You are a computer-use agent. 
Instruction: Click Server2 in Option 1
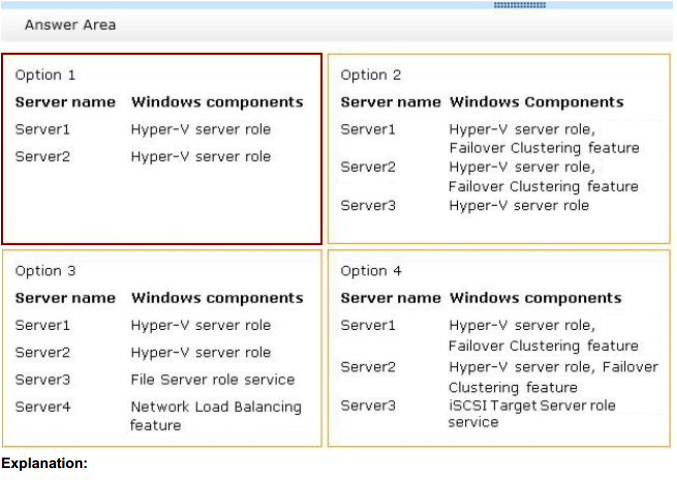point(42,157)
